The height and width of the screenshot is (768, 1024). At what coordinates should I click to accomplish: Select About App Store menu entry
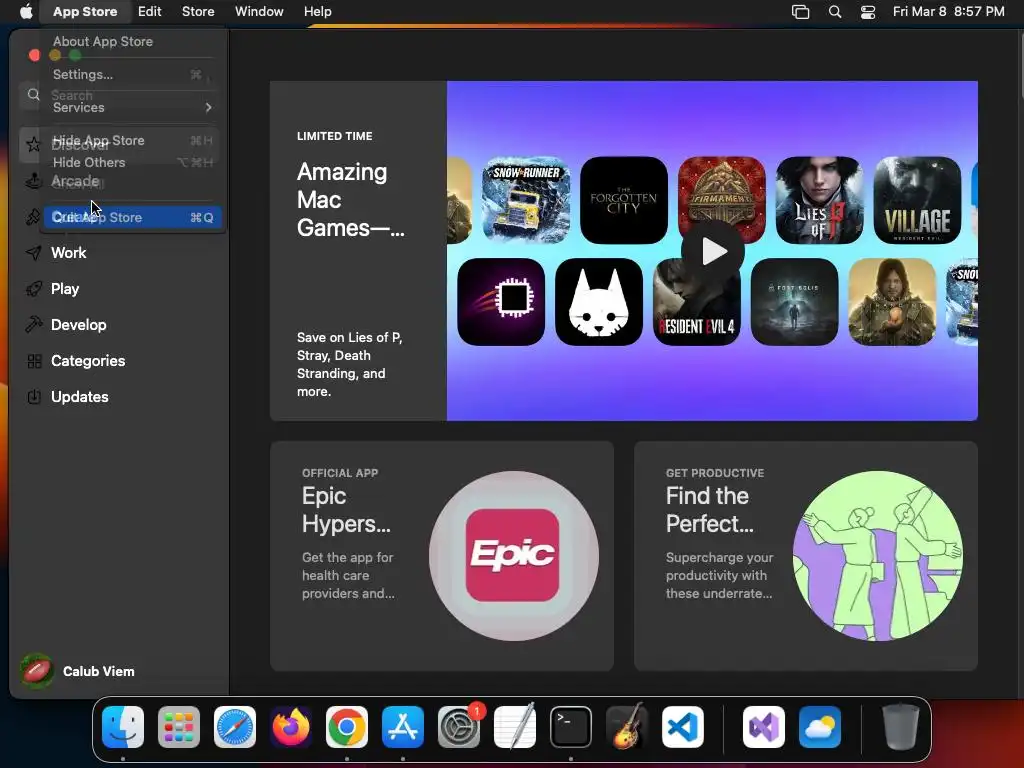point(133,41)
